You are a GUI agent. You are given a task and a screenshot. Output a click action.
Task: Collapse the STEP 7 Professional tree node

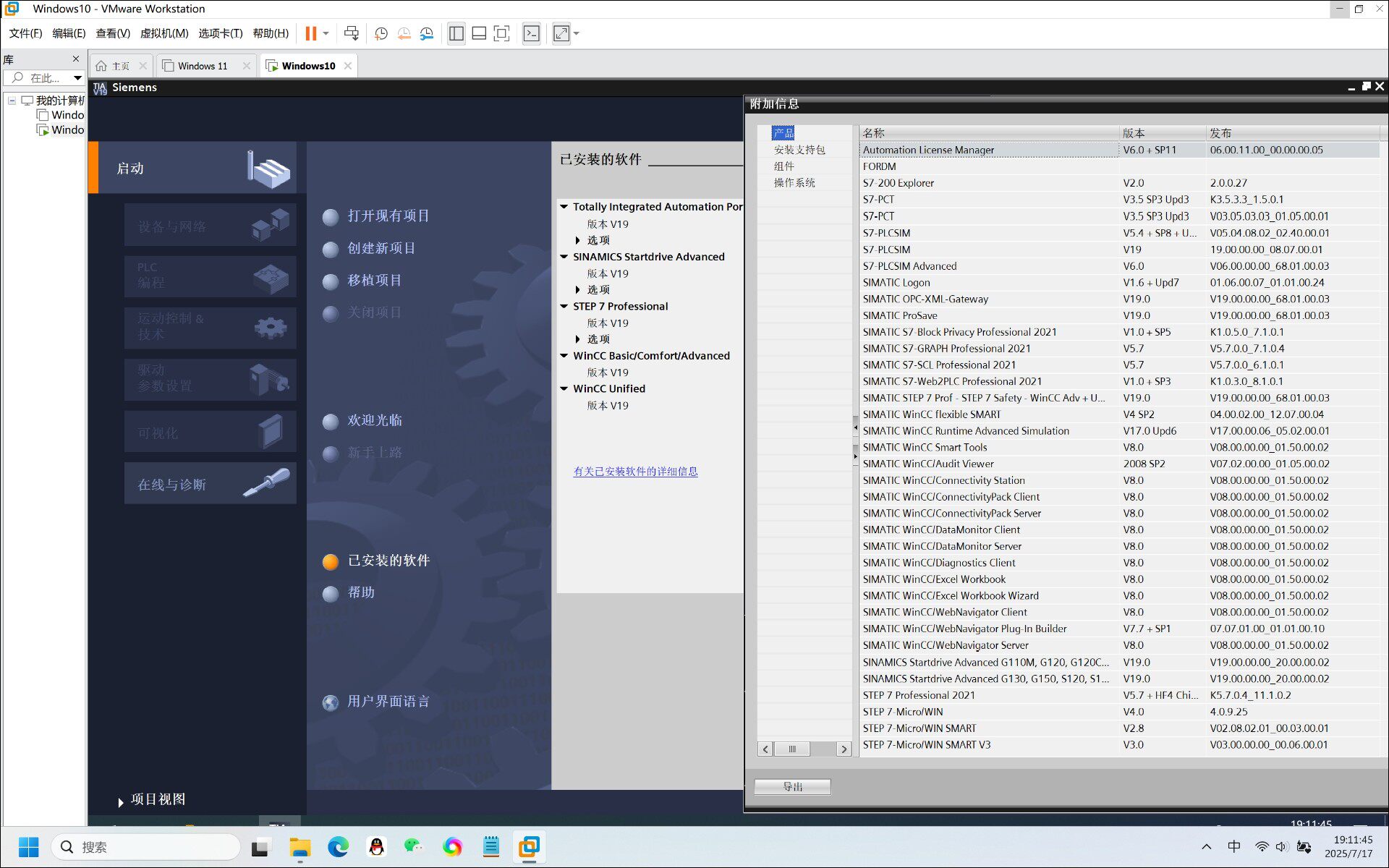tap(564, 307)
